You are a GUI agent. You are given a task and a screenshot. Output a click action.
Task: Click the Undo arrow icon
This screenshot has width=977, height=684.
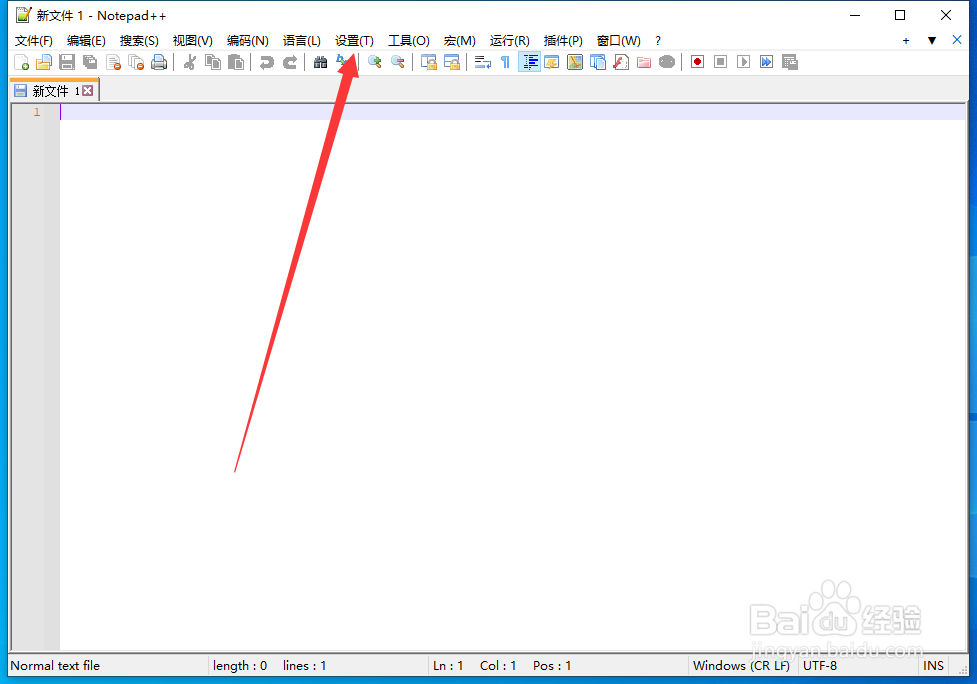[x=267, y=62]
